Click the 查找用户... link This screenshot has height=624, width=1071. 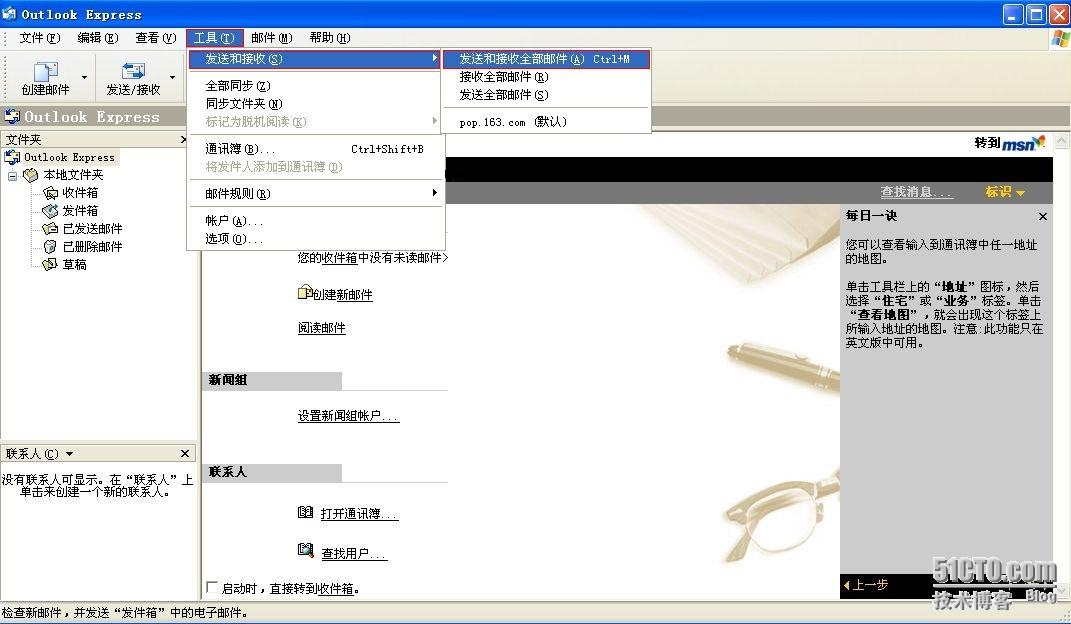click(x=354, y=554)
